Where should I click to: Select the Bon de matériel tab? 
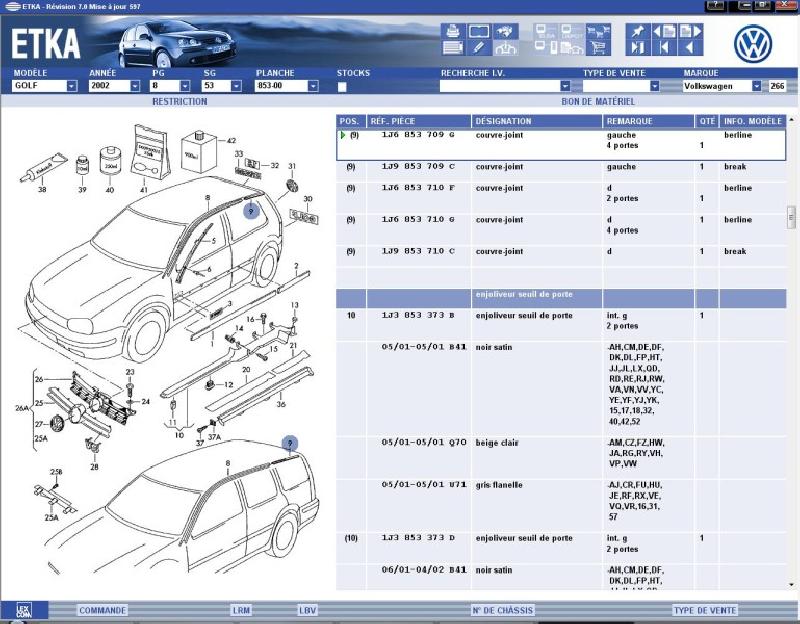point(598,102)
